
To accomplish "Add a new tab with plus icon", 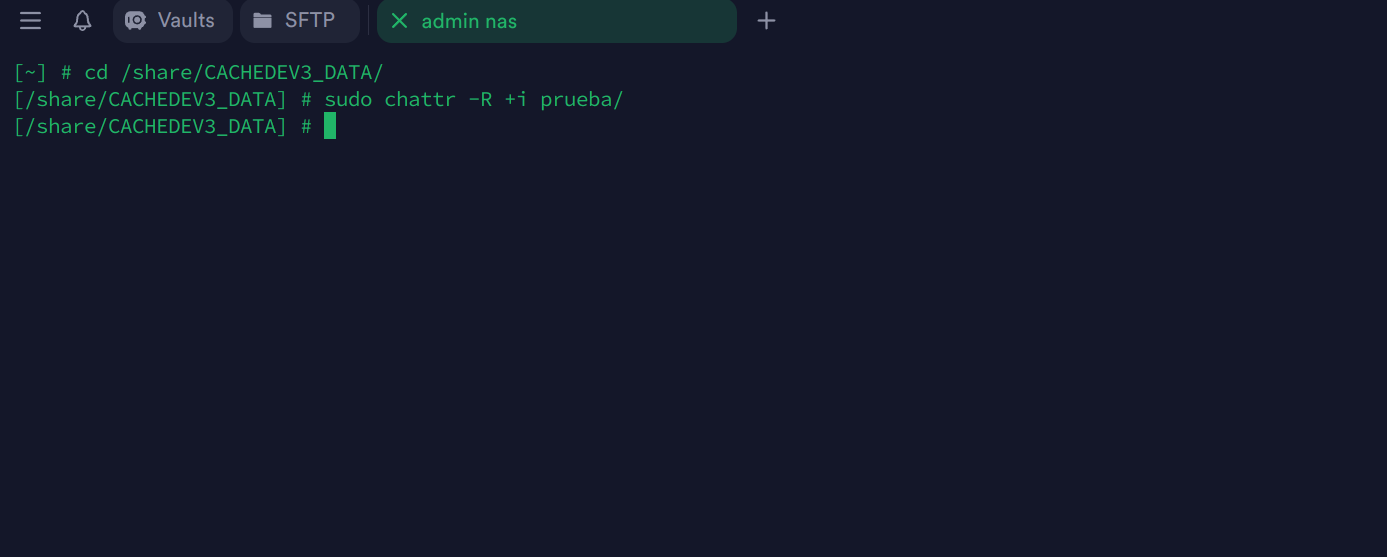I will [x=766, y=21].
